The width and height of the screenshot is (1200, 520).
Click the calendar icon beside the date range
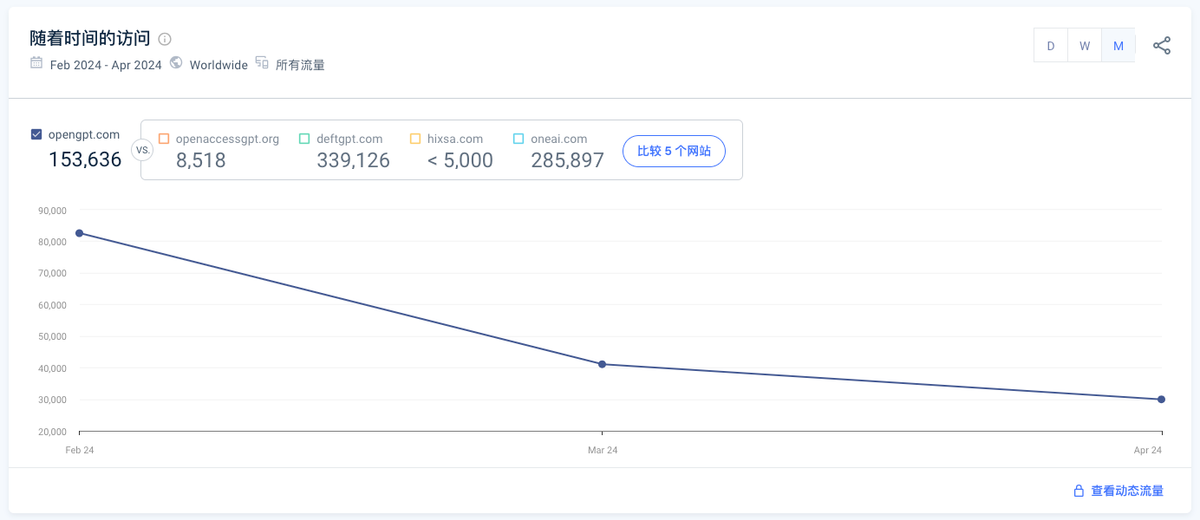click(36, 63)
